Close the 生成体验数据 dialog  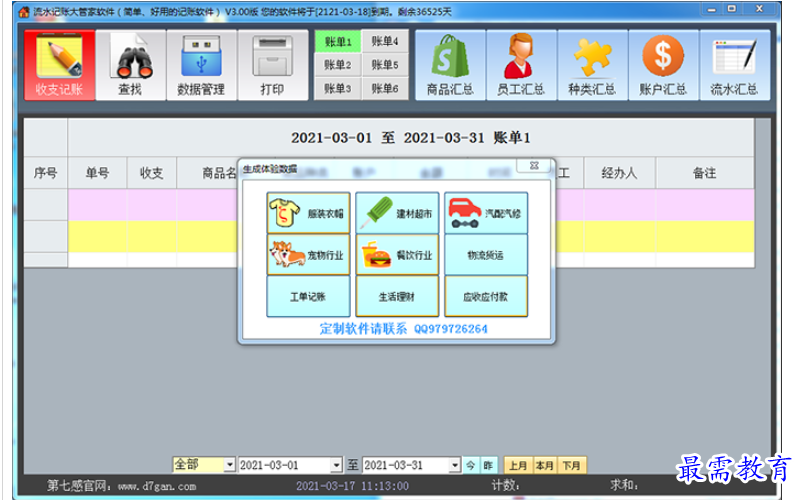pyautogui.click(x=534, y=165)
